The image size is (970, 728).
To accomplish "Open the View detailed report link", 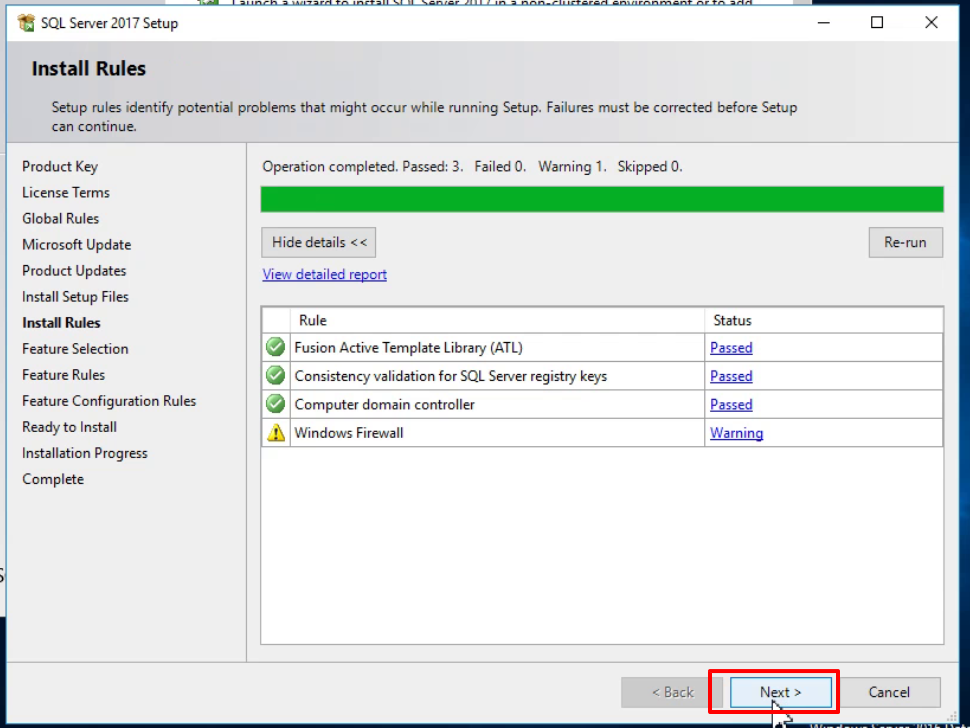I will click(324, 274).
